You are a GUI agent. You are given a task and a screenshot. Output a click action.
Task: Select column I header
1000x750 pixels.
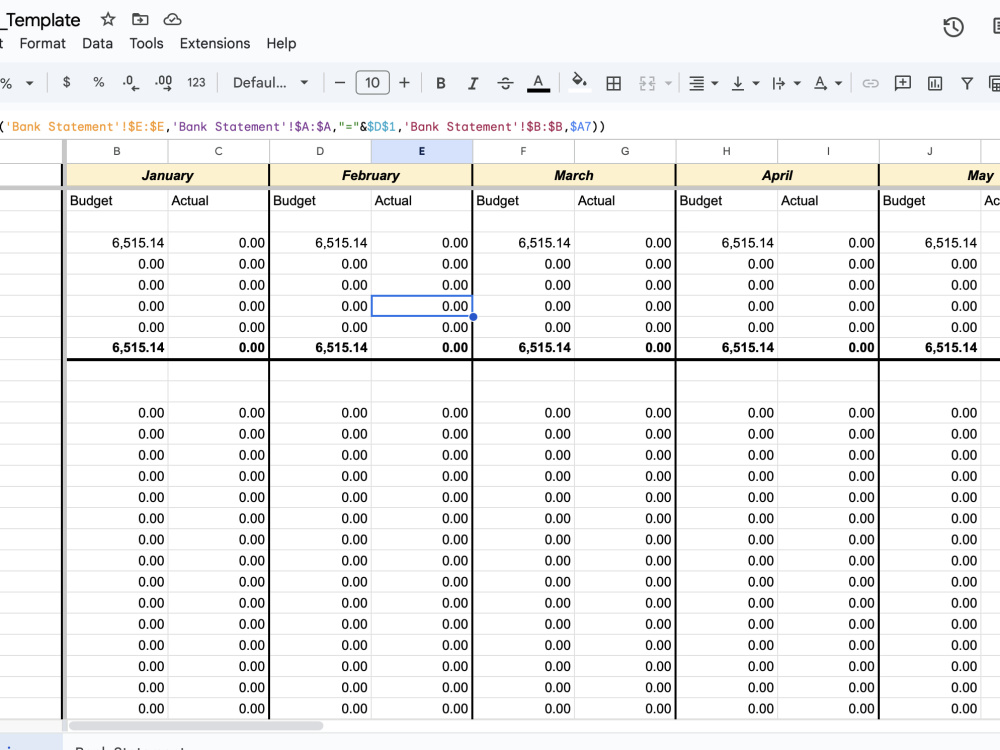tap(828, 151)
